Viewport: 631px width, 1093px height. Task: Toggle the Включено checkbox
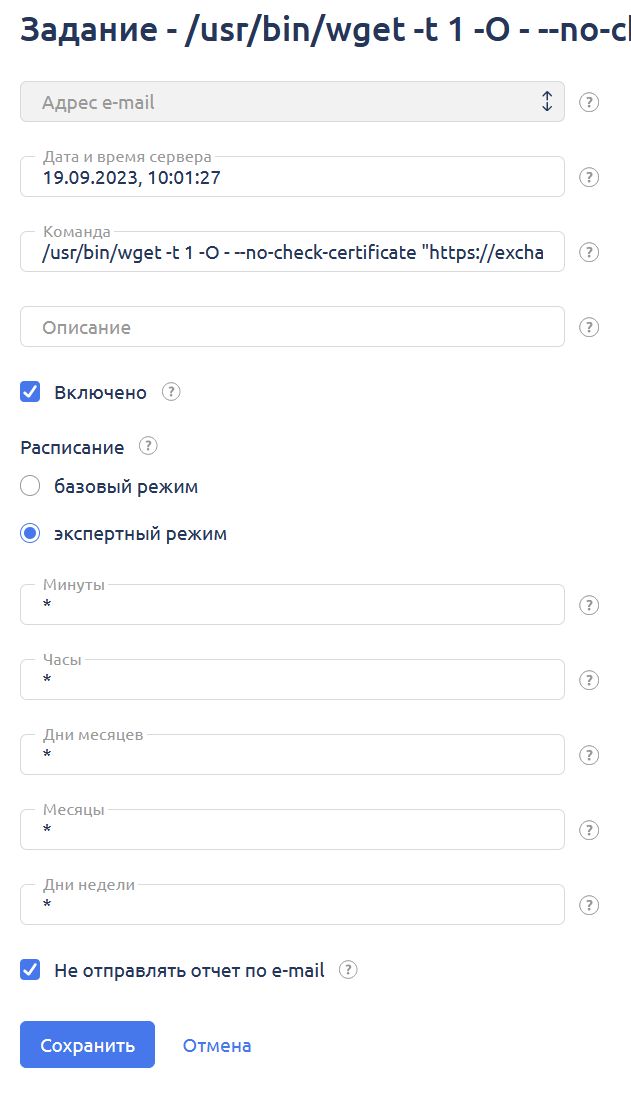tap(31, 392)
